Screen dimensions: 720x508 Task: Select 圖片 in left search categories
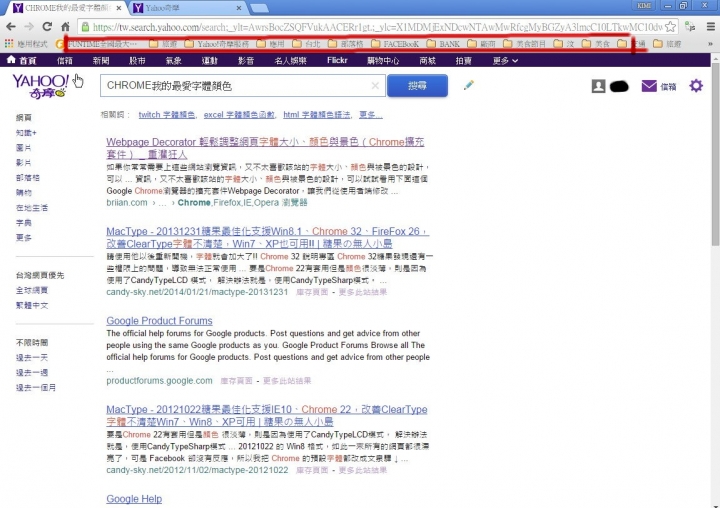[x=23, y=148]
